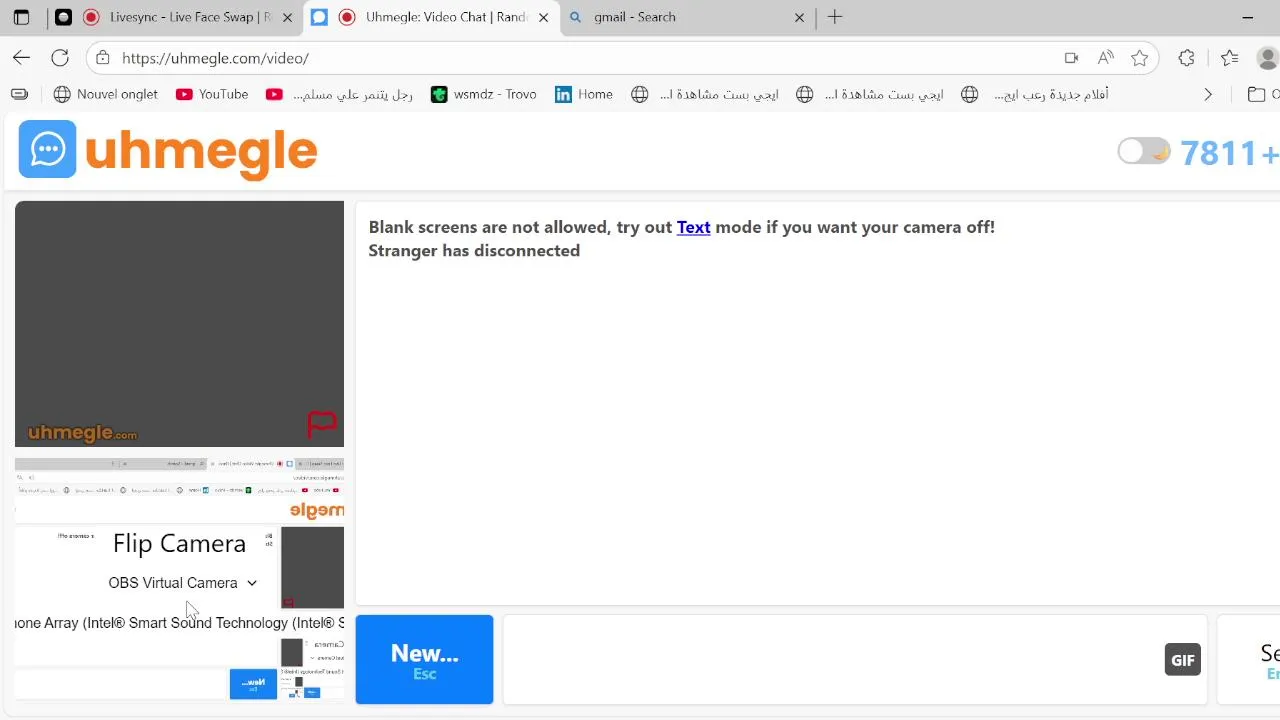Open the OBS Virtual Camera dropdown
Screen dimensions: 1280x720
[x=183, y=583]
